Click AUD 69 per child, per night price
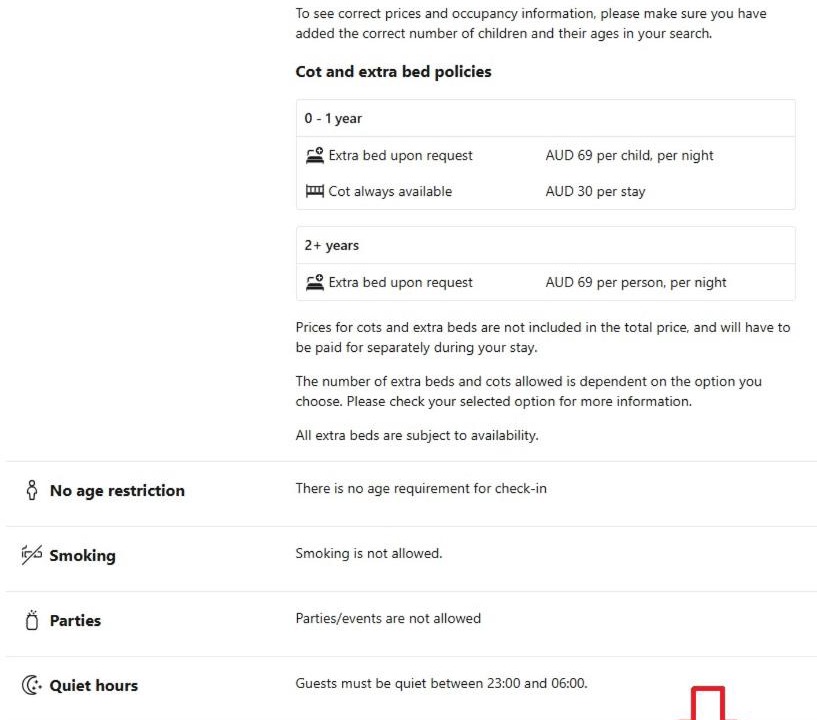Screen dimensions: 817x720 (x=629, y=155)
